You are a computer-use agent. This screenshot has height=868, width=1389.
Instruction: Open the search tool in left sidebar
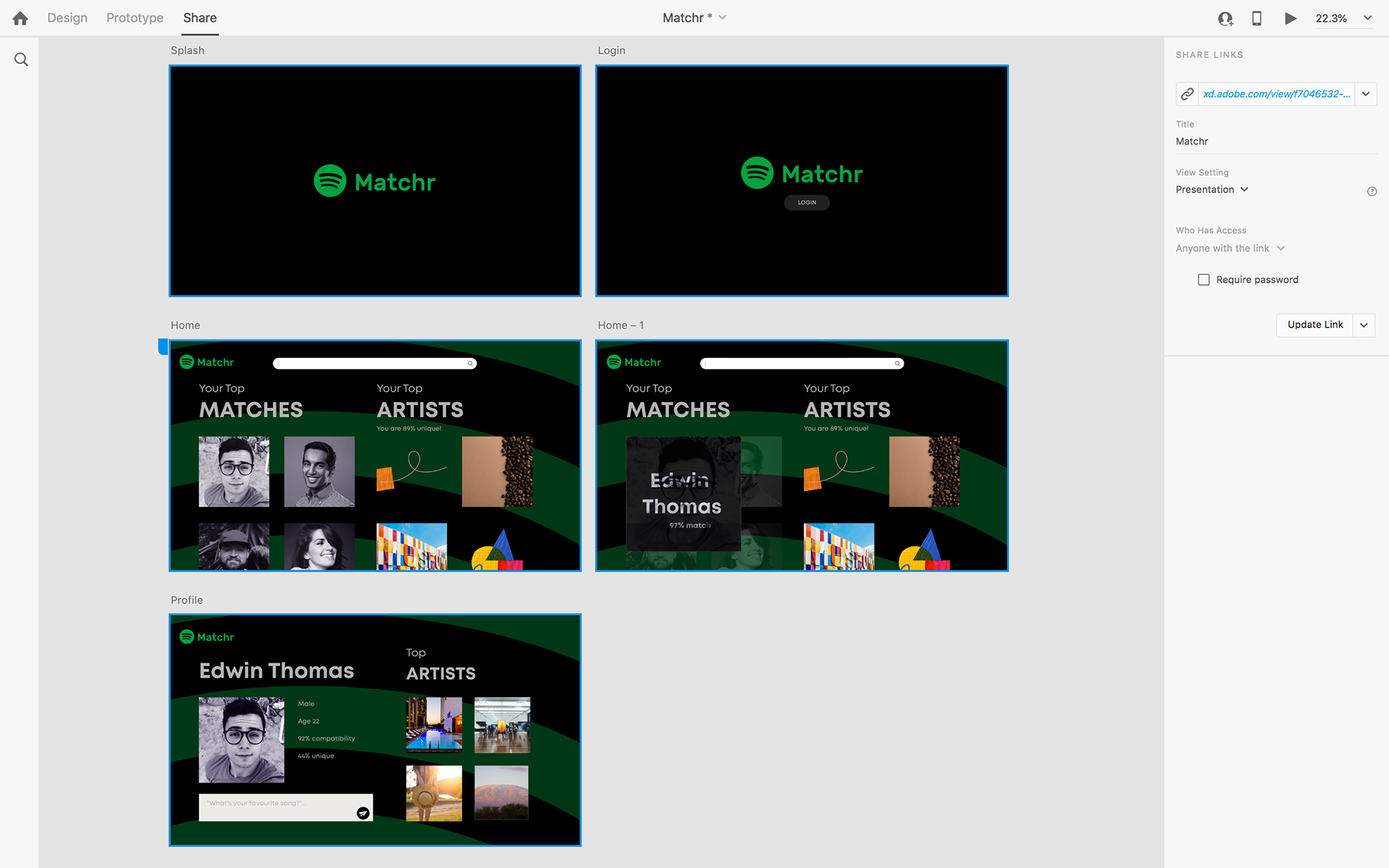point(21,59)
